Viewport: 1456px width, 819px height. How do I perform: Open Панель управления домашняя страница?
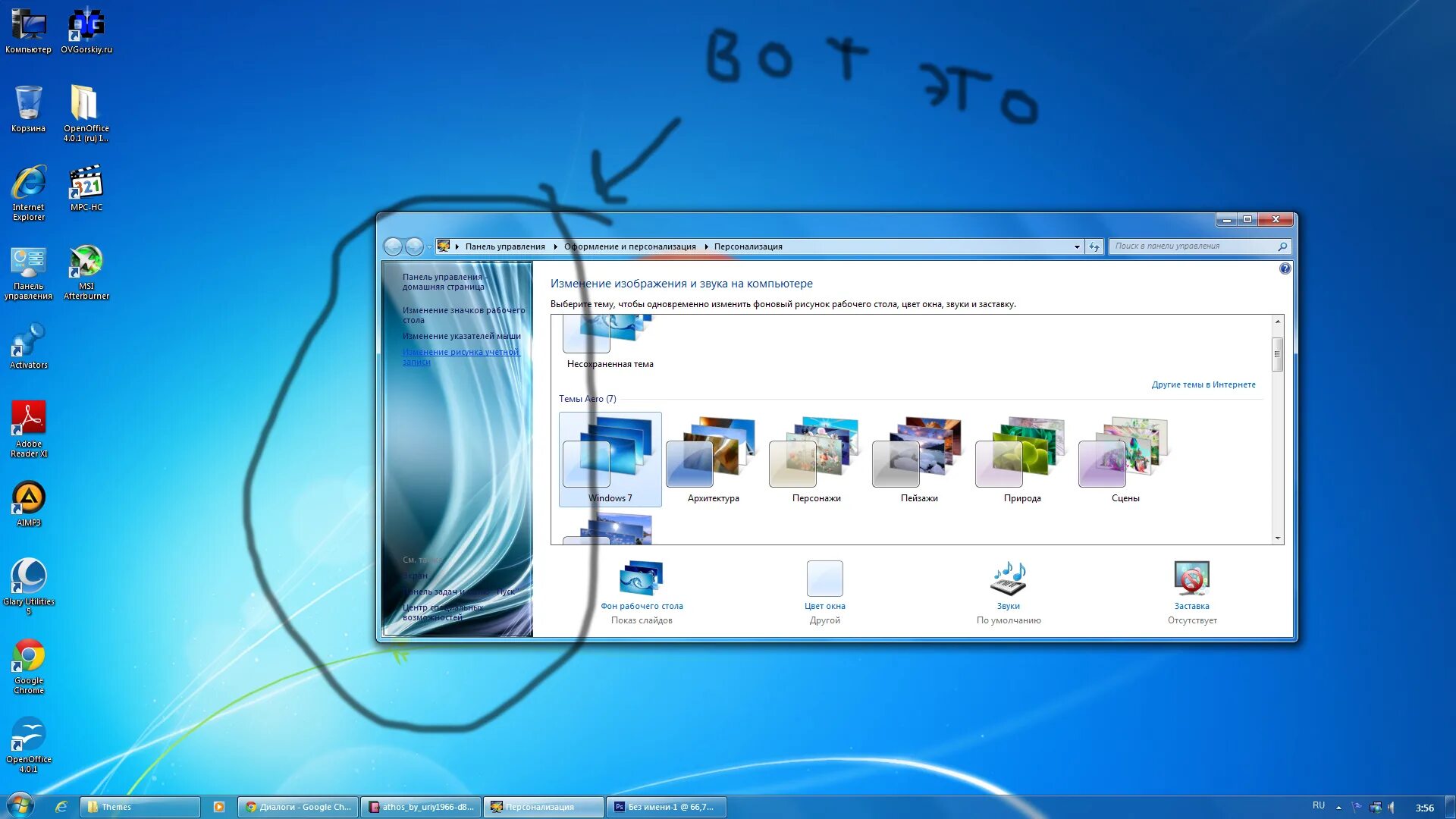coord(446,282)
